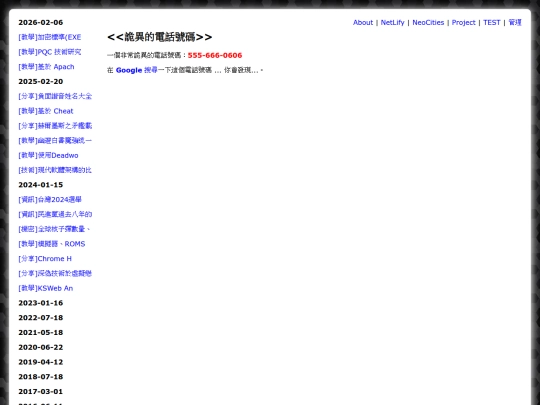Expand the 2019-04-12 date group
This screenshot has width=540, height=405.
click(41, 362)
